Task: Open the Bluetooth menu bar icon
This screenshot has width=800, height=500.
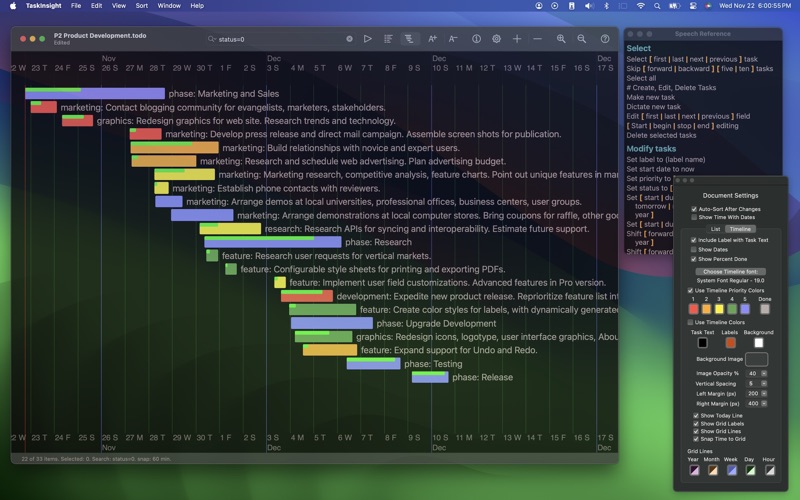Action: click(606, 6)
